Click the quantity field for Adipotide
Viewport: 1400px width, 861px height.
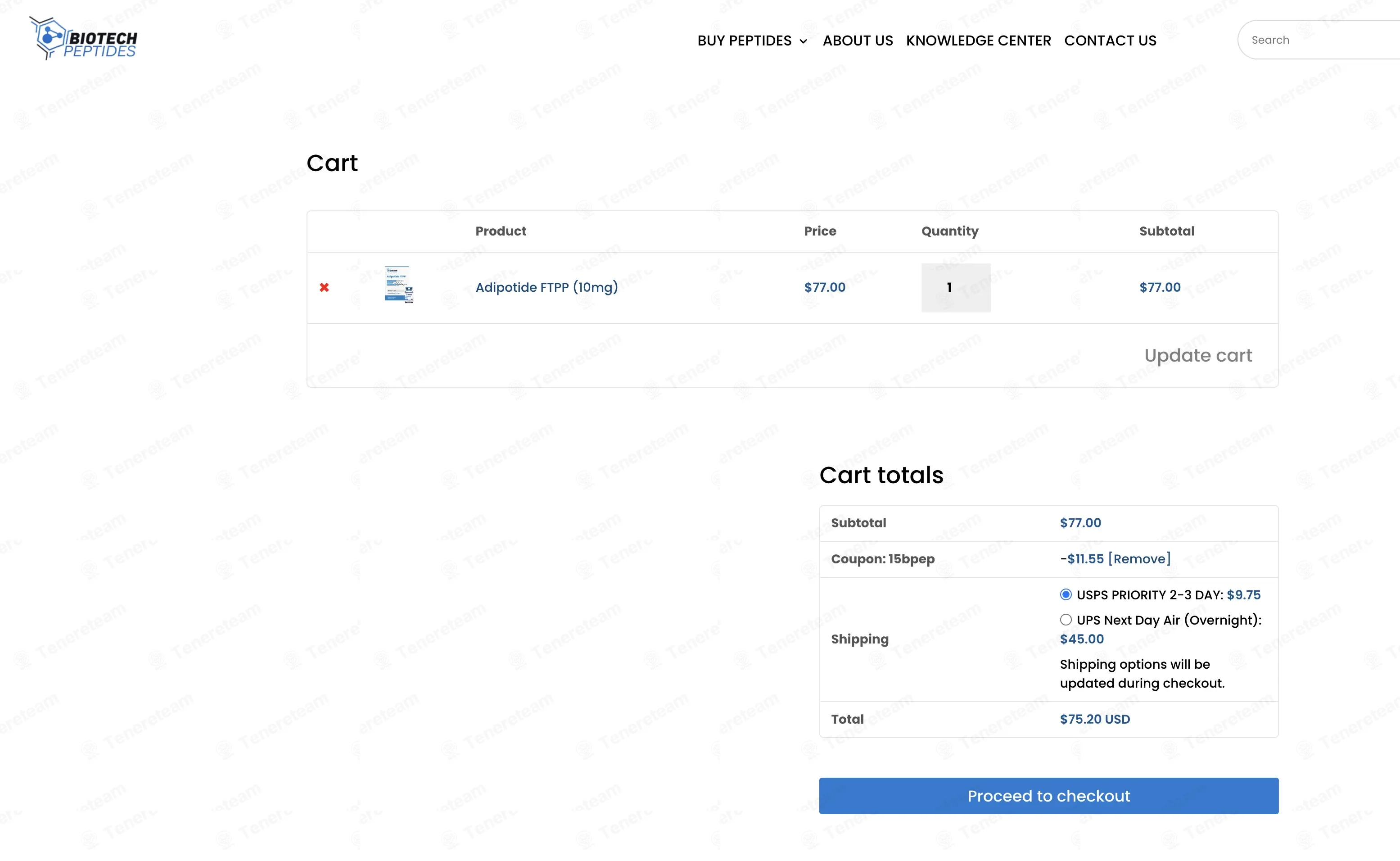955,288
